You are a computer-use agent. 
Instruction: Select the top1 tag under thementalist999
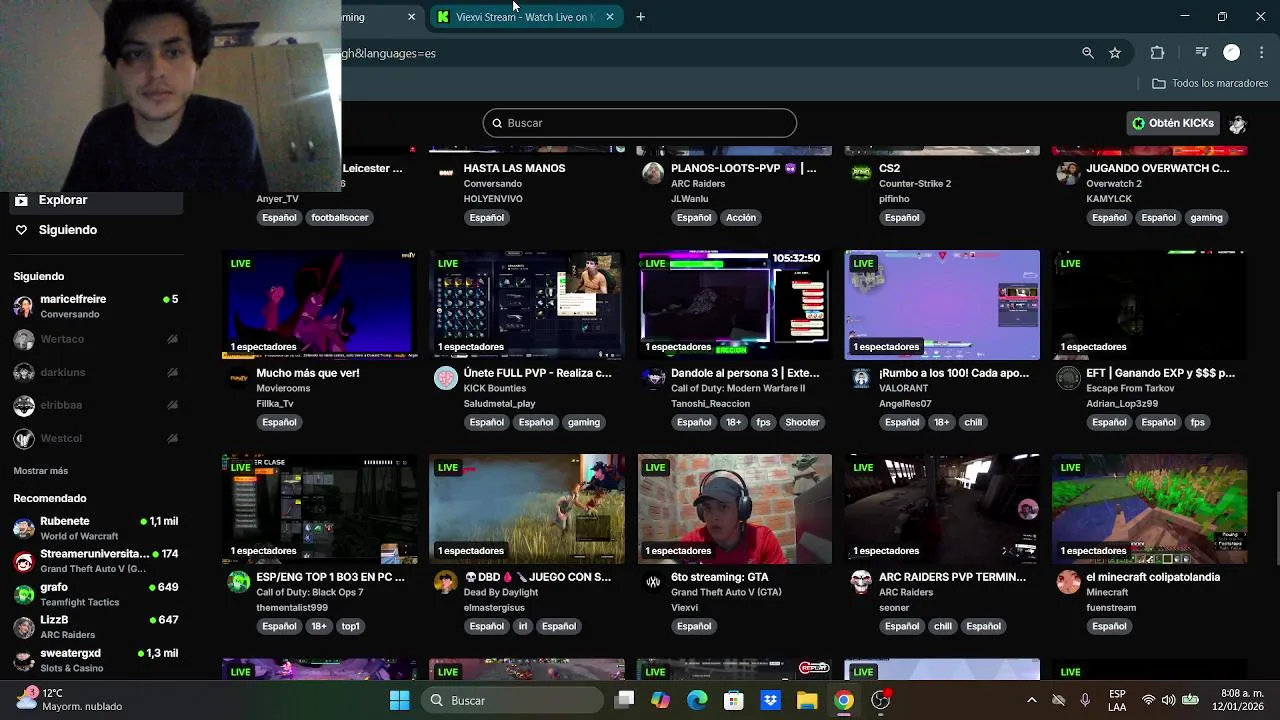tap(350, 627)
